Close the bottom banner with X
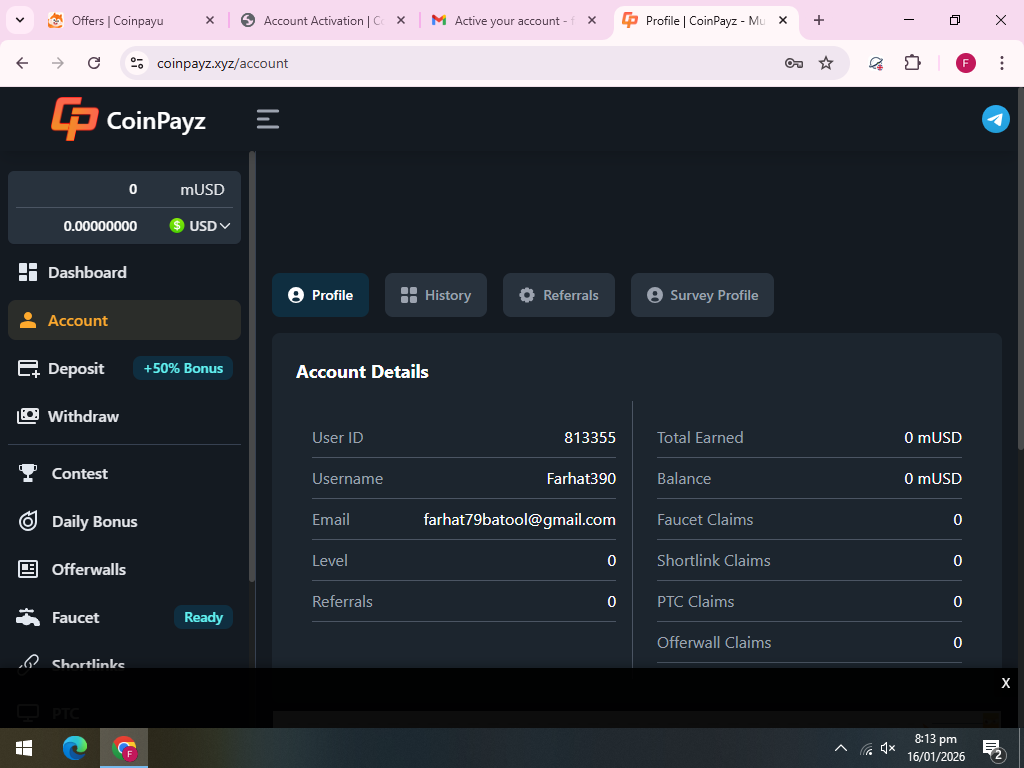 1006,683
